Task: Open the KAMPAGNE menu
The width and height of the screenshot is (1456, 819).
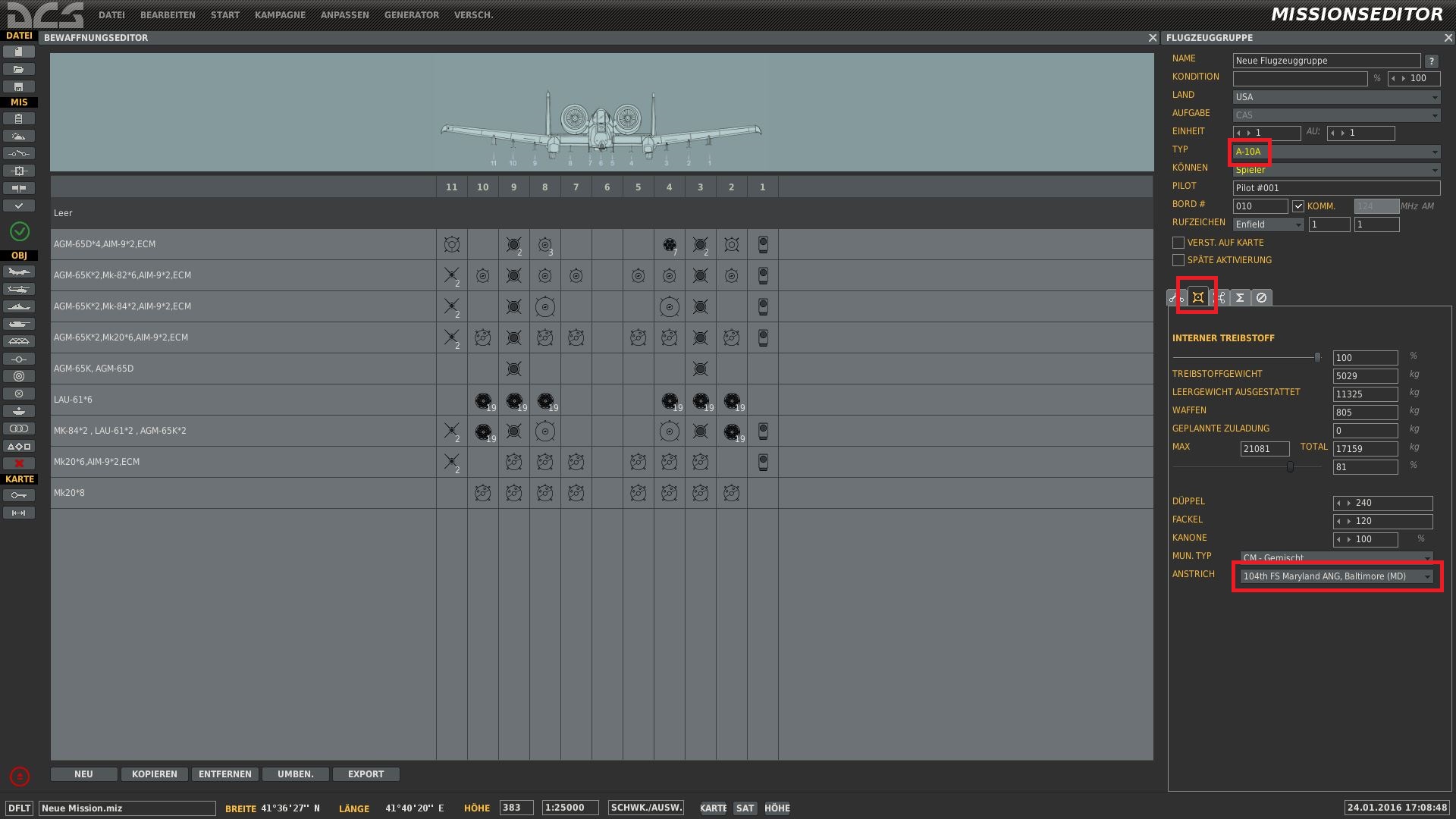Action: pos(280,15)
